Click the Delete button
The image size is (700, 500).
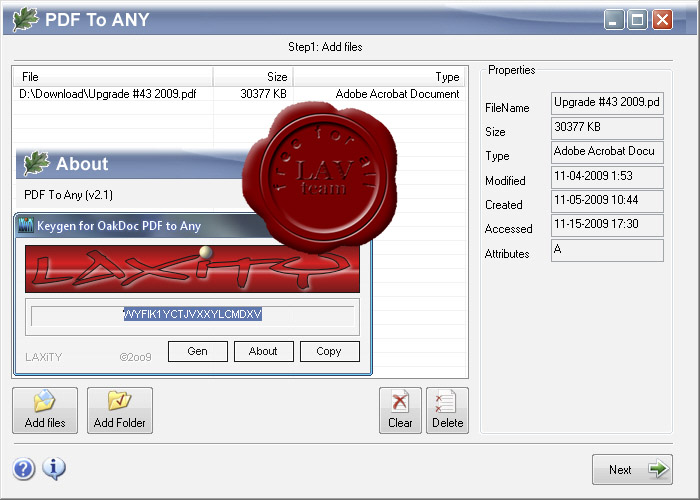click(x=447, y=410)
